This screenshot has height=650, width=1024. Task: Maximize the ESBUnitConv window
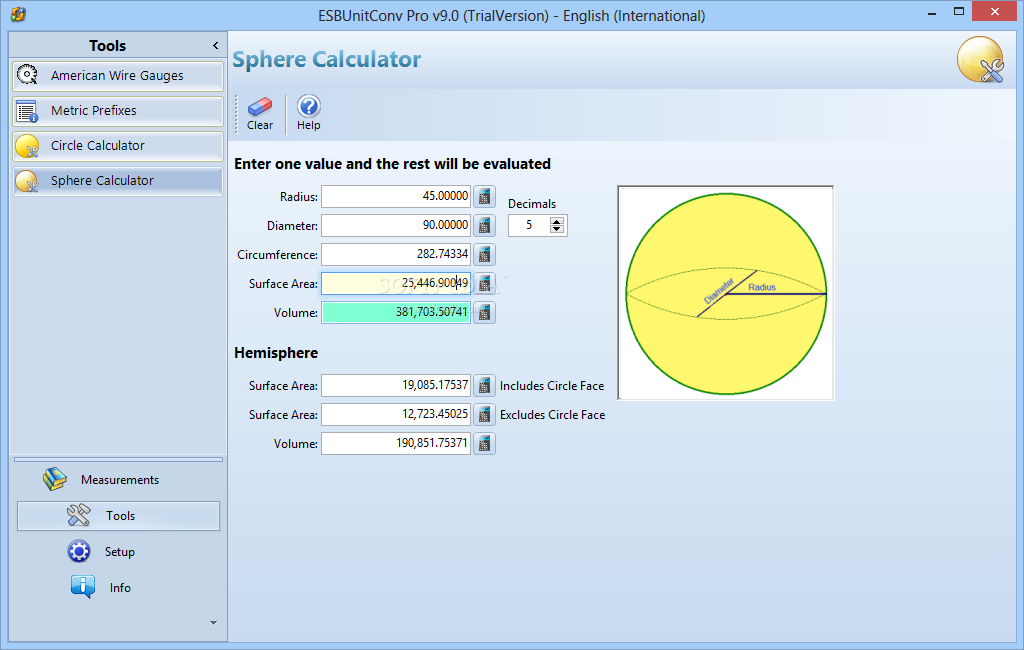coord(959,12)
